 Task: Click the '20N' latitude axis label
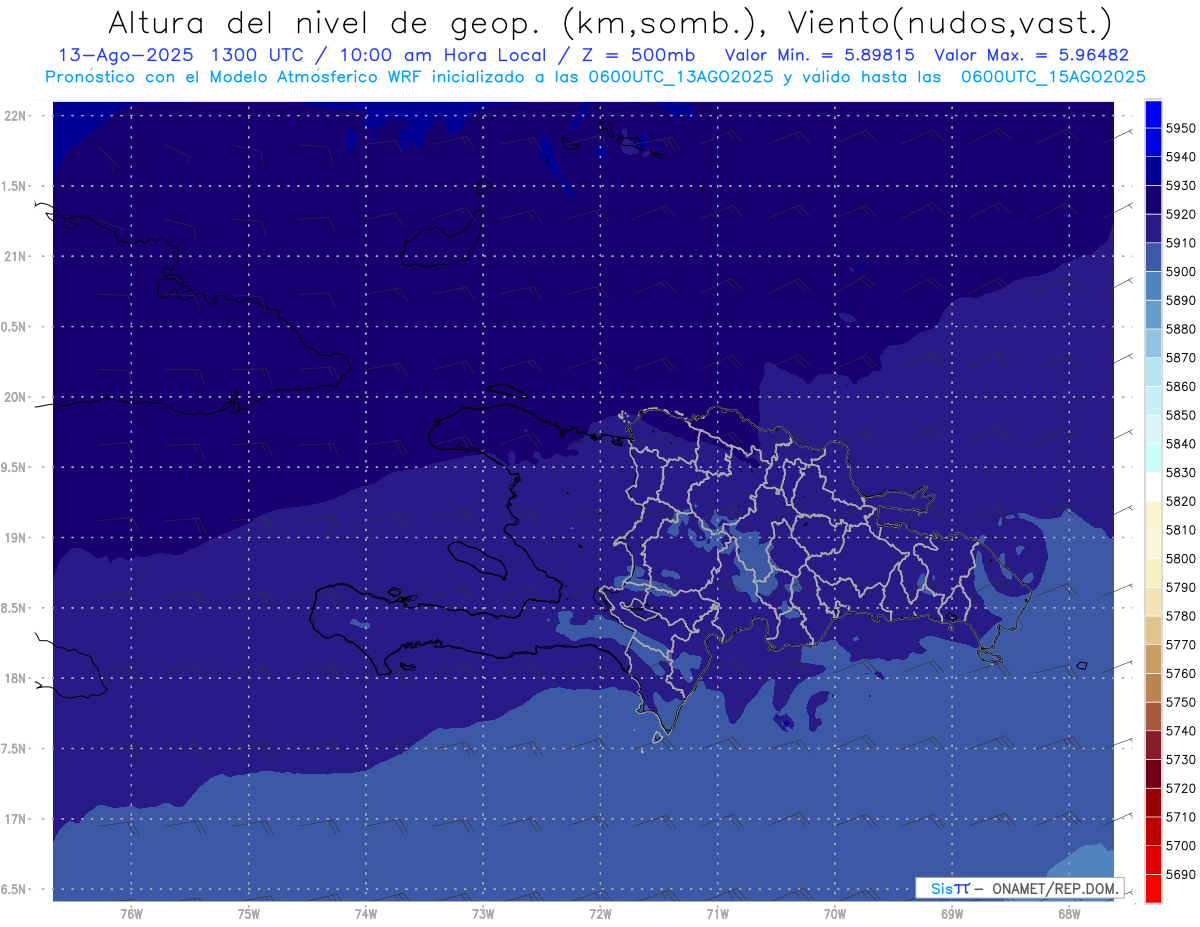pos(16,398)
